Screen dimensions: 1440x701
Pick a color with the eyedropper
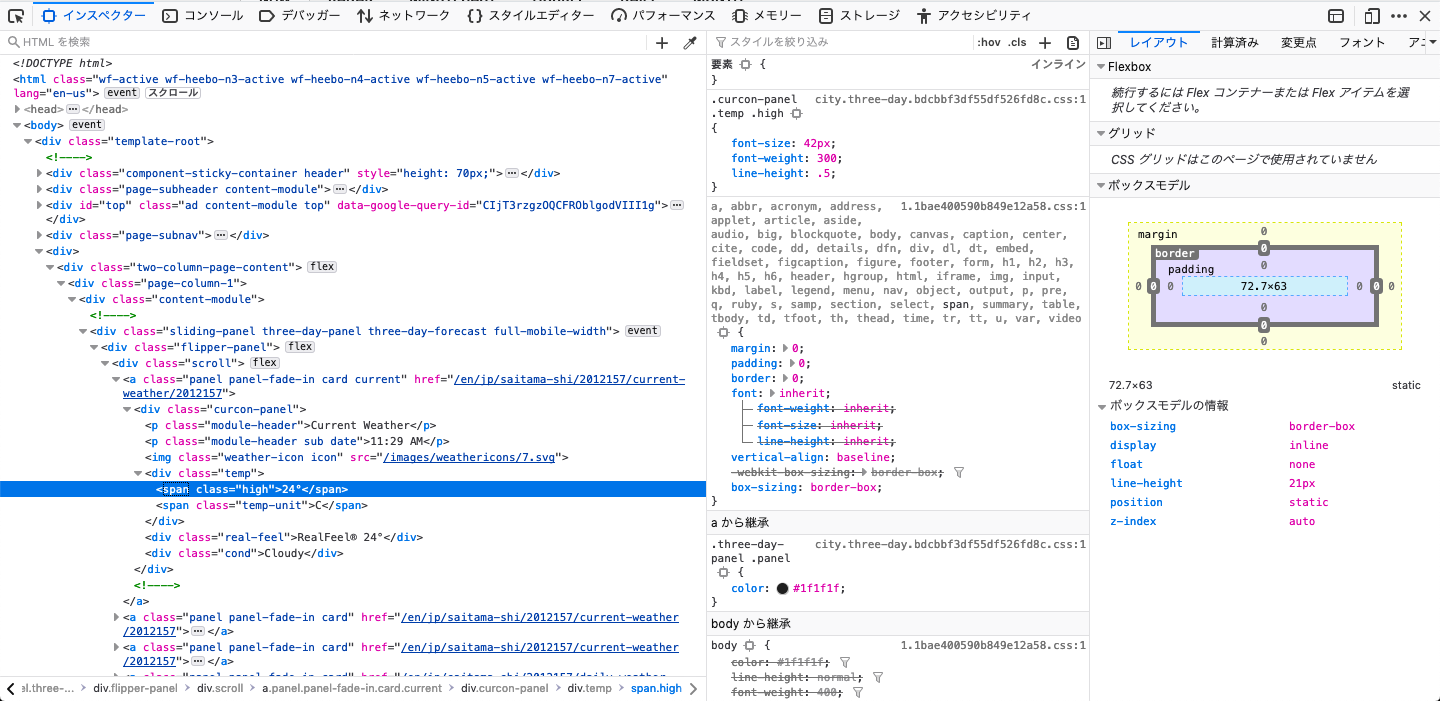pos(689,43)
